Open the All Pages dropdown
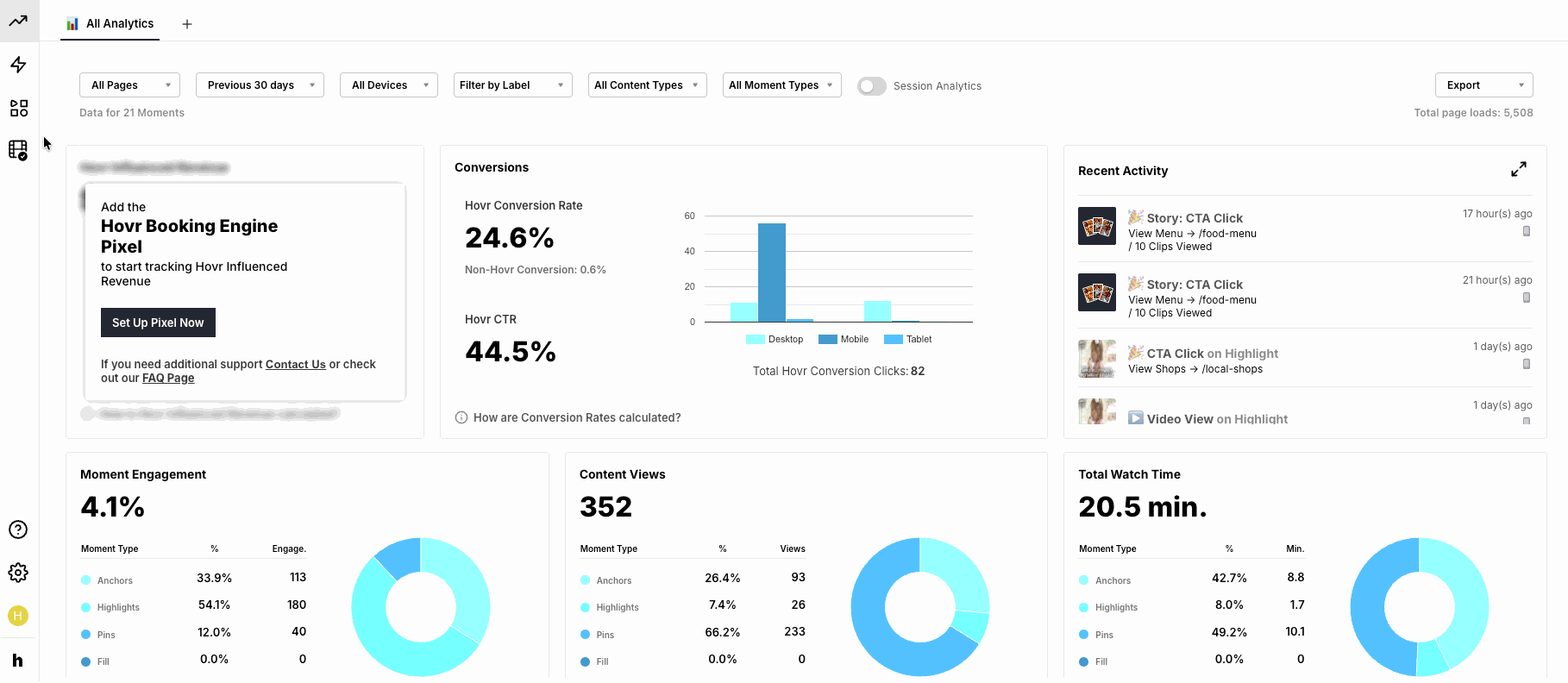 click(129, 85)
